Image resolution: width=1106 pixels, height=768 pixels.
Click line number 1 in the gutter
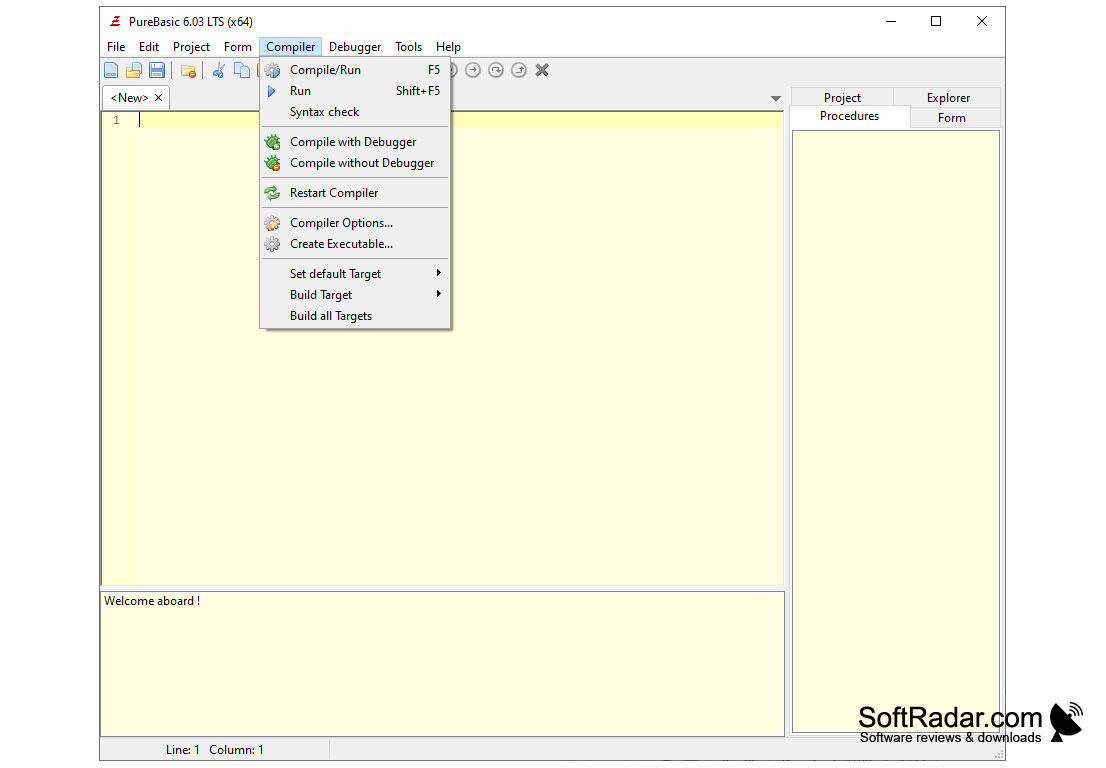coord(116,120)
